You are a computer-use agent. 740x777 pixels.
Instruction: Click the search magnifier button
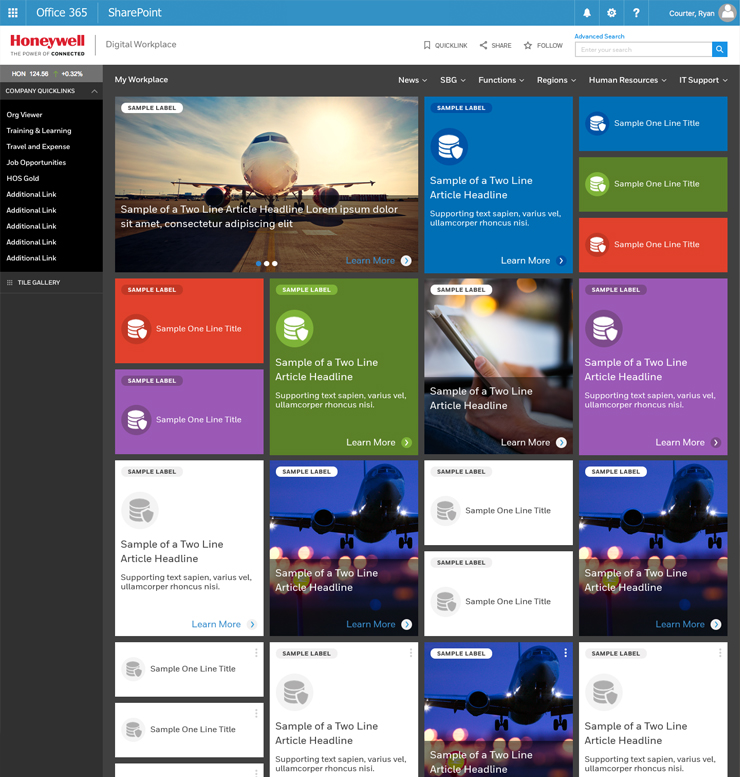click(719, 49)
